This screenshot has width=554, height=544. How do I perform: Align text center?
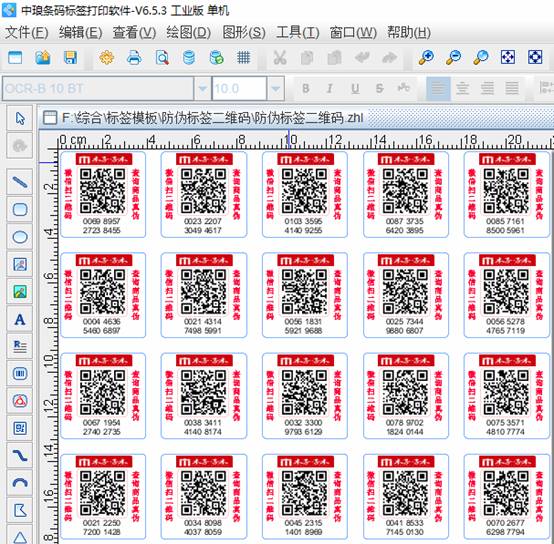(x=462, y=88)
